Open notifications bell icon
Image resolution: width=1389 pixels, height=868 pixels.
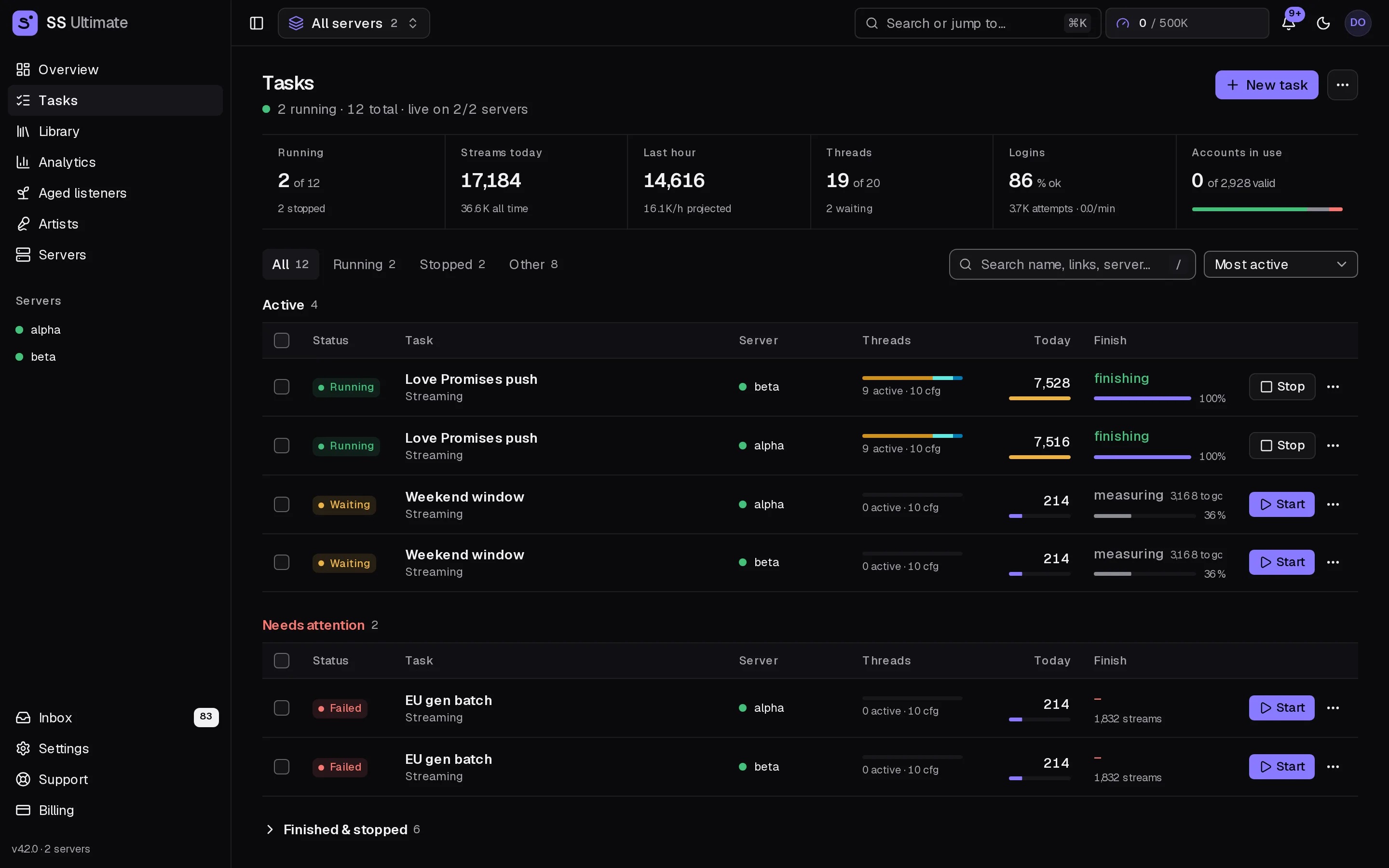click(x=1289, y=23)
